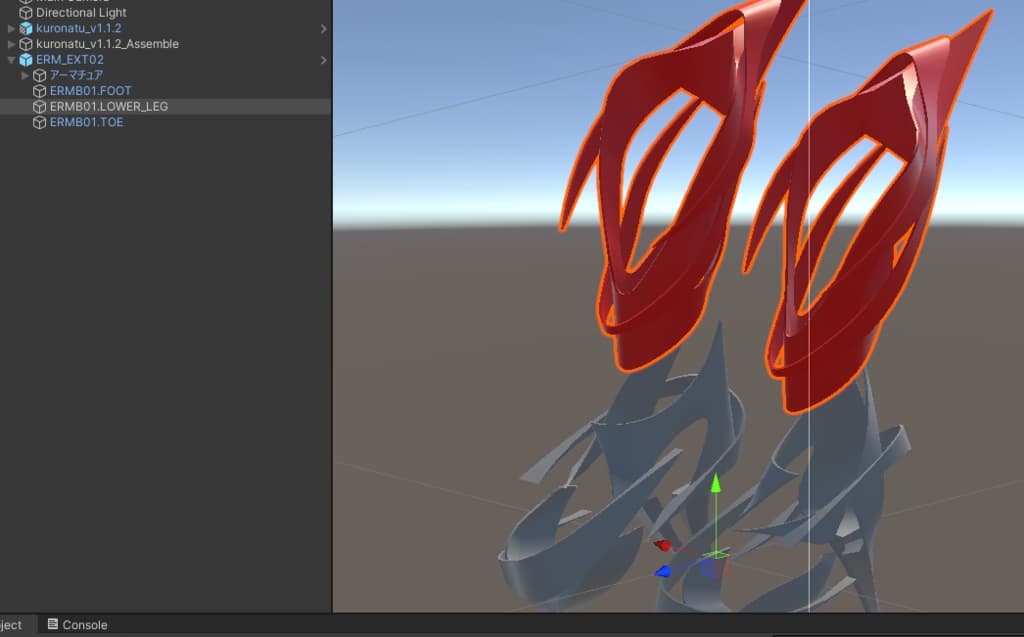Expand the kuronatu_v1.1.2 prefab
This screenshot has height=637, width=1024.
click(x=11, y=28)
